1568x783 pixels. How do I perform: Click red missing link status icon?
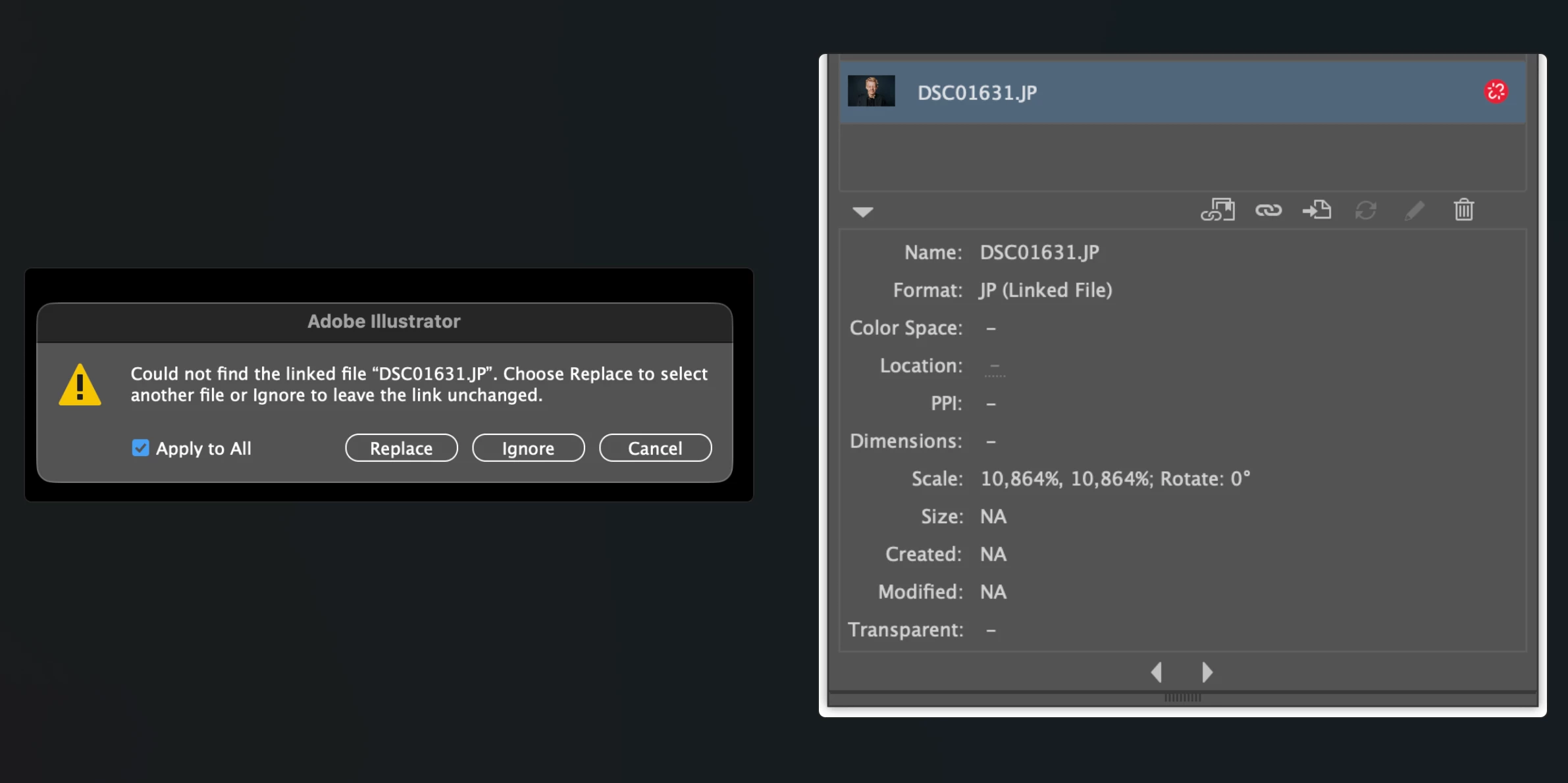[x=1496, y=91]
